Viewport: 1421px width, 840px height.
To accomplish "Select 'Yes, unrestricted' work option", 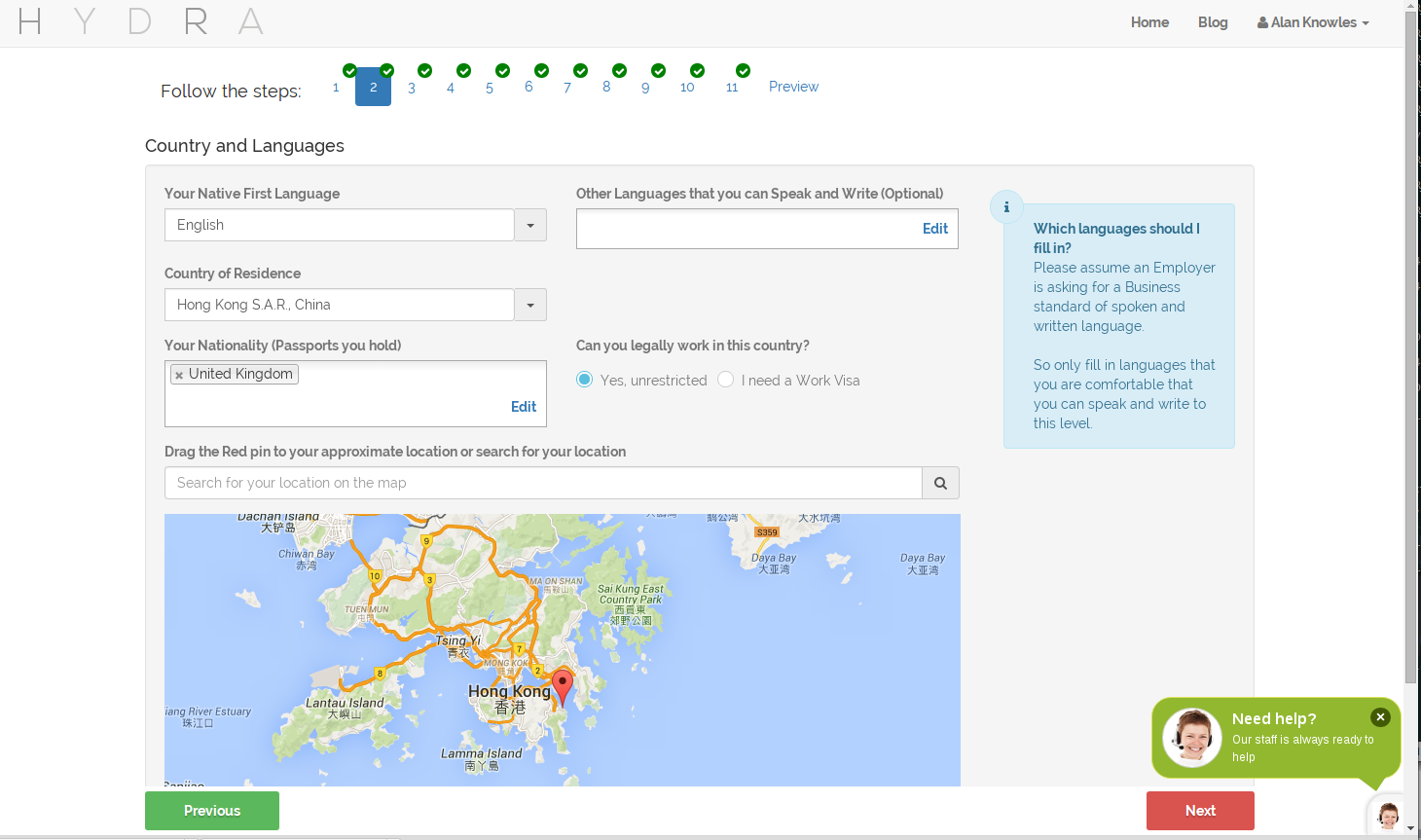I will click(584, 380).
